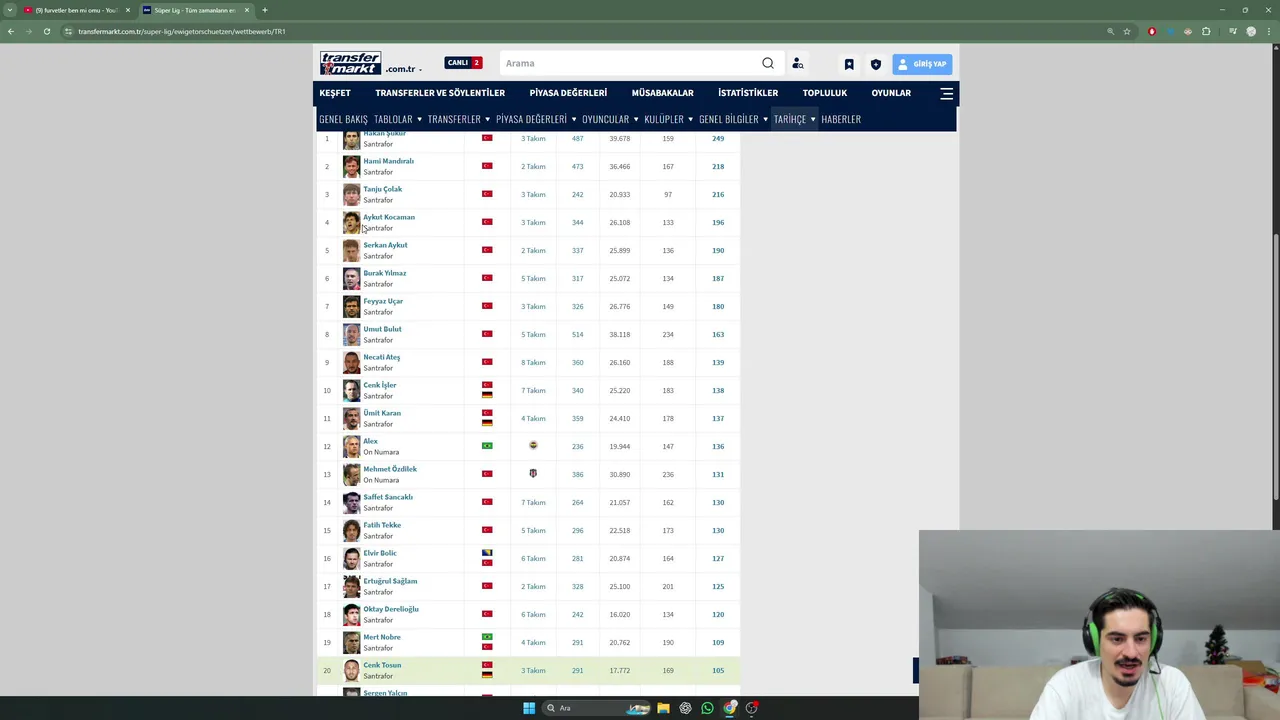Click Fenerbahçe club crest in Alex row
The image size is (1280, 720).
coord(533,446)
